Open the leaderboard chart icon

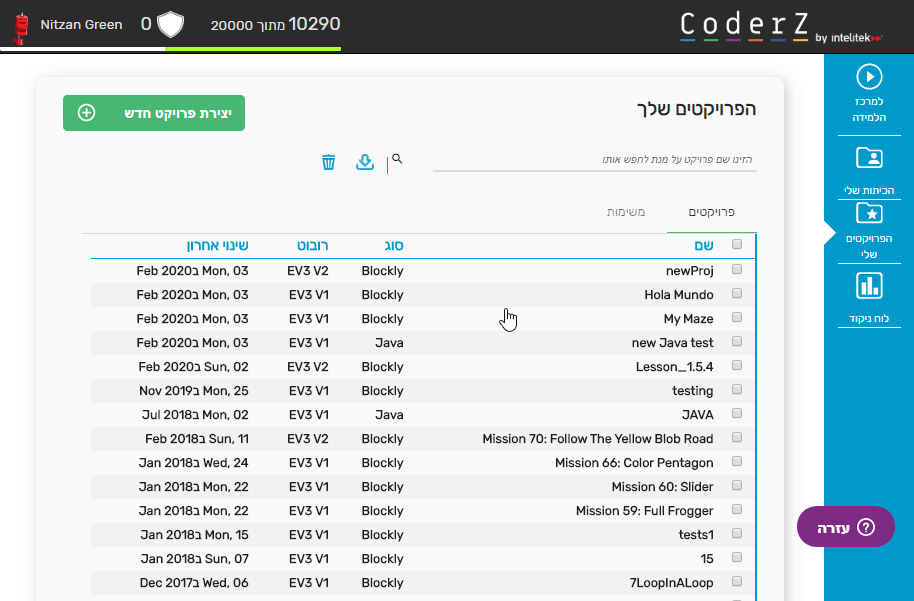(869, 286)
